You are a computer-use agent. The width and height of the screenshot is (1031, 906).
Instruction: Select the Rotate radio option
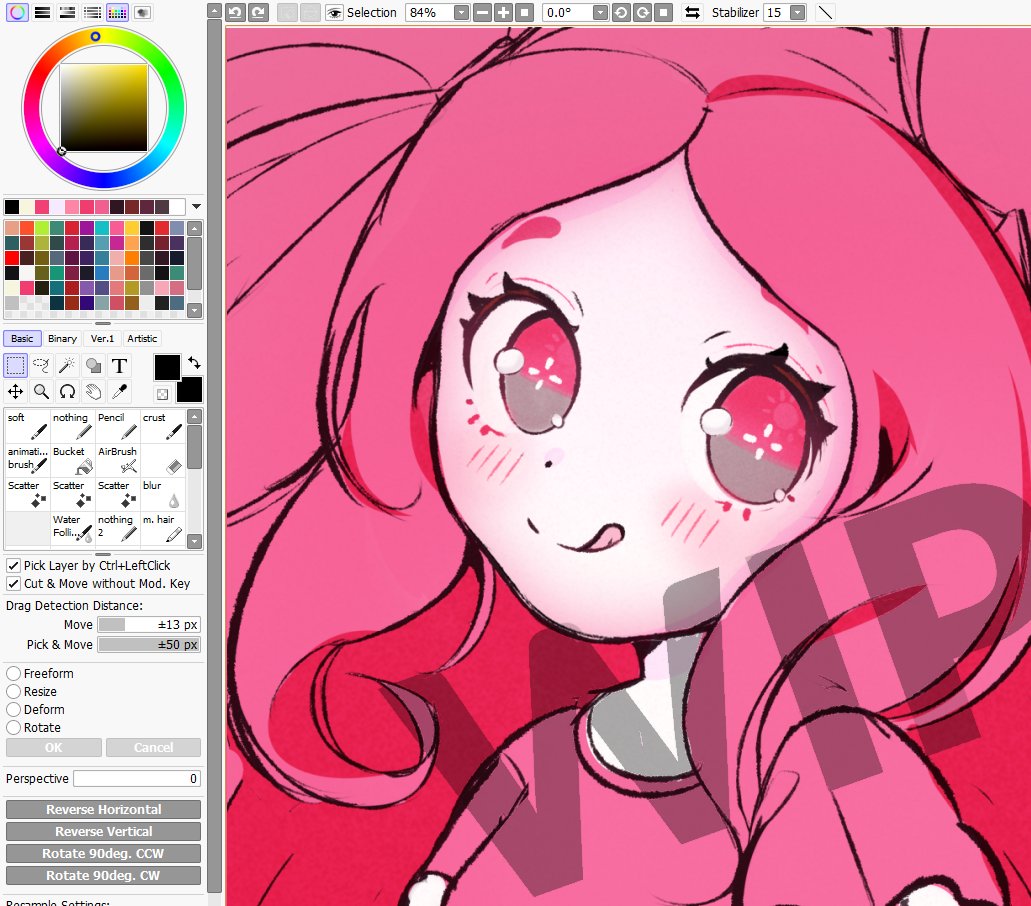[13, 728]
